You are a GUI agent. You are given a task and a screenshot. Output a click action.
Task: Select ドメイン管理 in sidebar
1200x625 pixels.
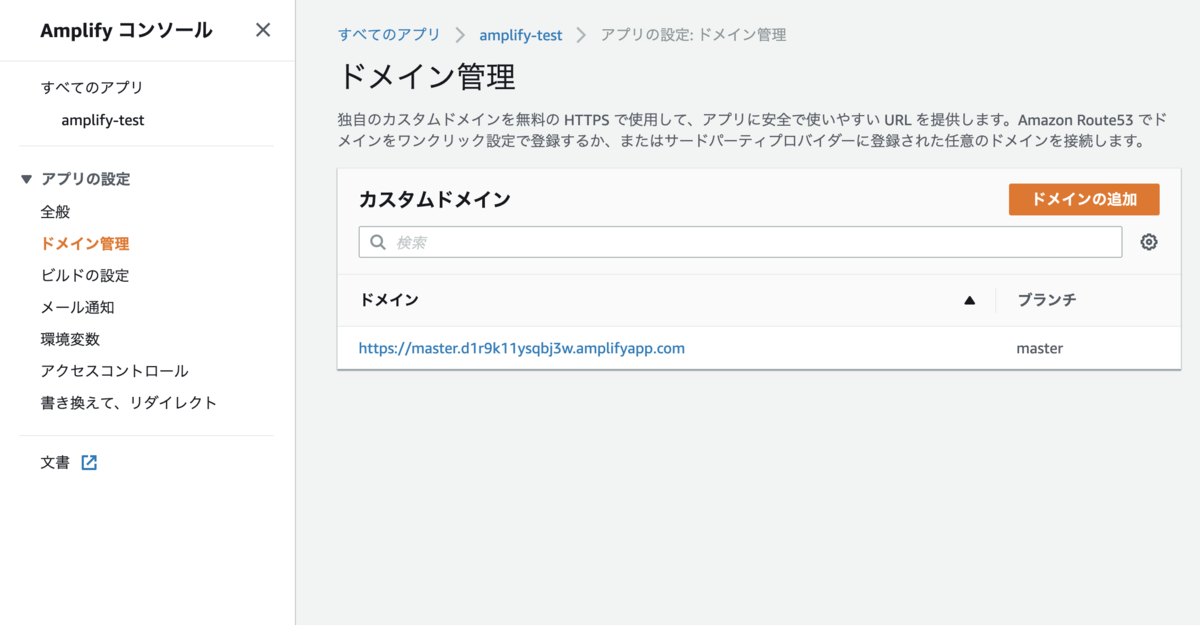click(85, 243)
